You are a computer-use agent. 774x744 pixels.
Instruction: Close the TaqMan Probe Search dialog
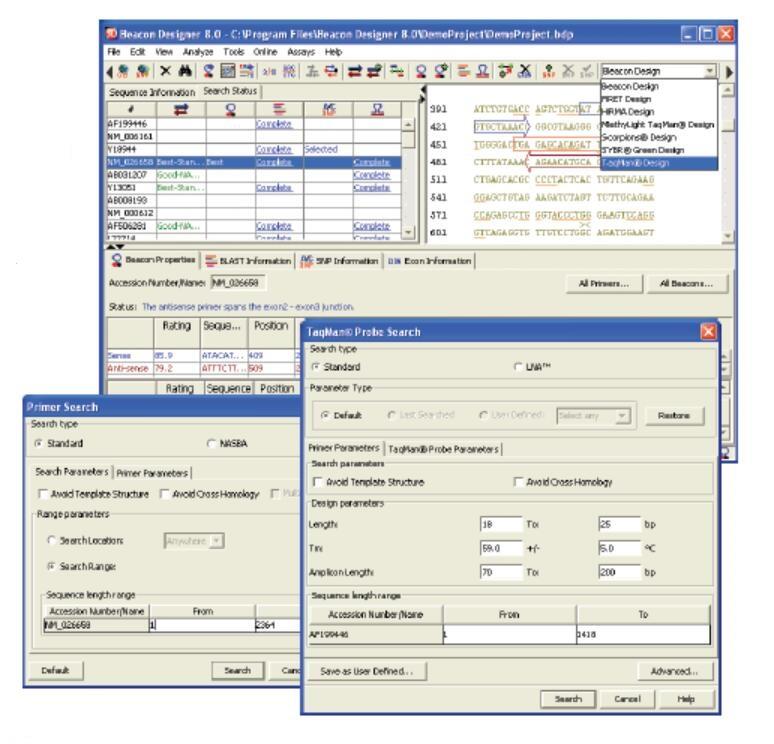[x=708, y=332]
